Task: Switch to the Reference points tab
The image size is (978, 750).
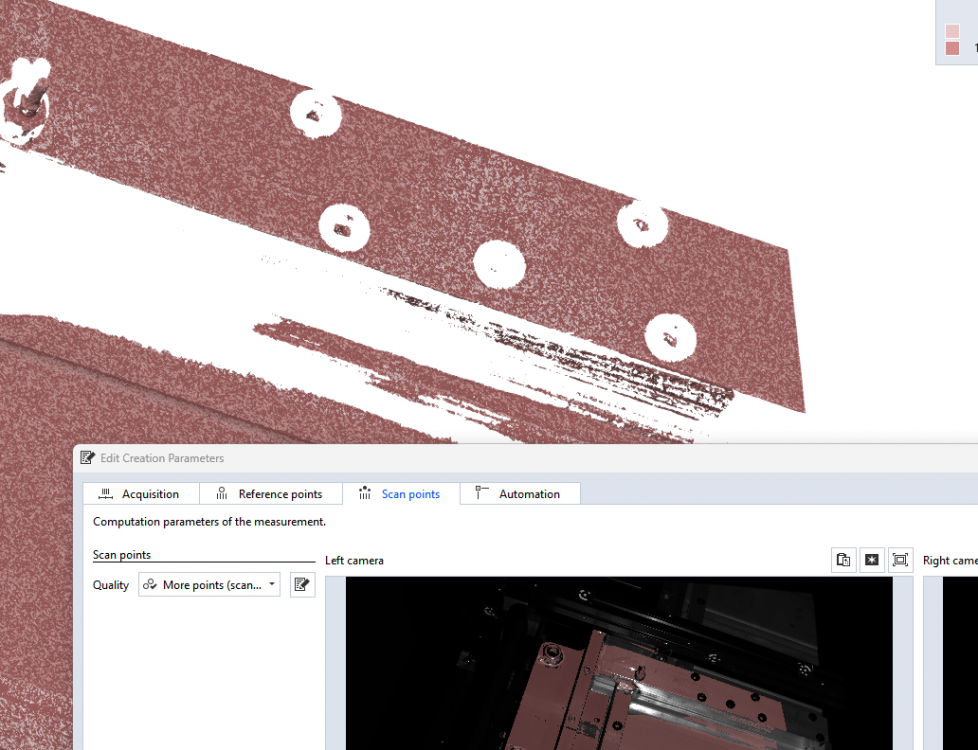Action: (271, 494)
